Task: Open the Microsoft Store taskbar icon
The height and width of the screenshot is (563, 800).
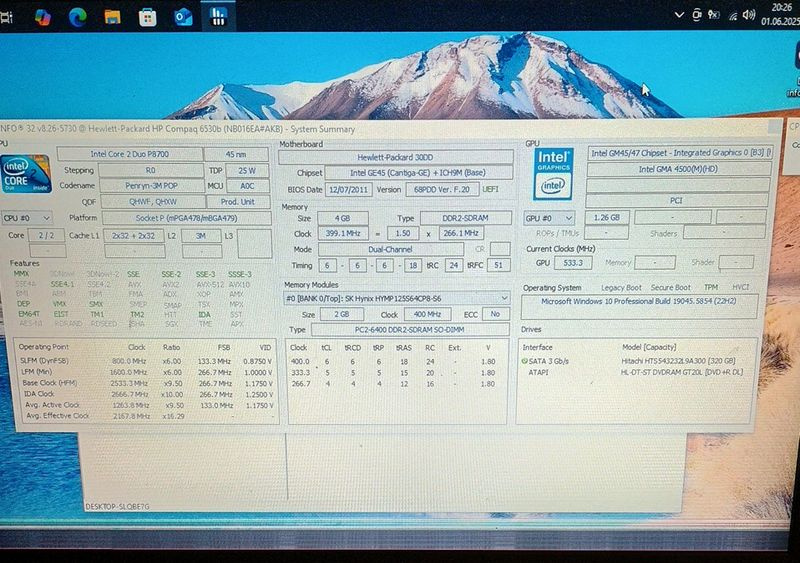Action: [147, 18]
